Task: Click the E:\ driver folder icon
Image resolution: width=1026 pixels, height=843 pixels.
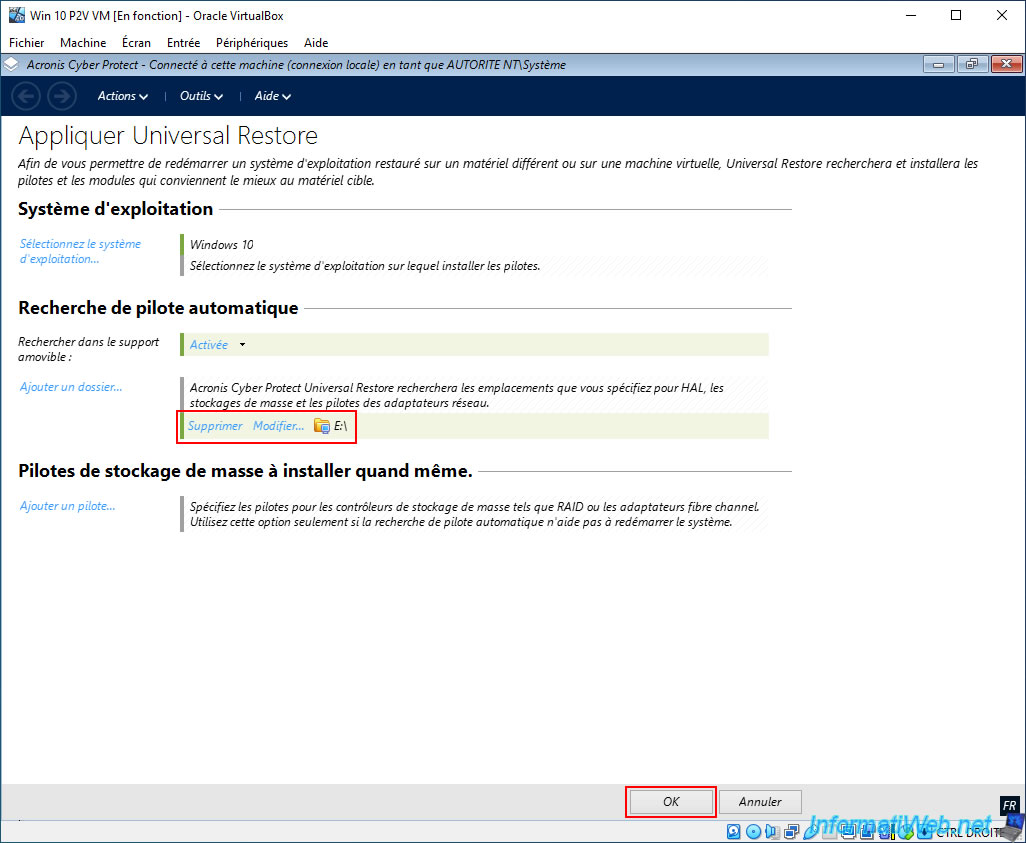Action: click(321, 426)
